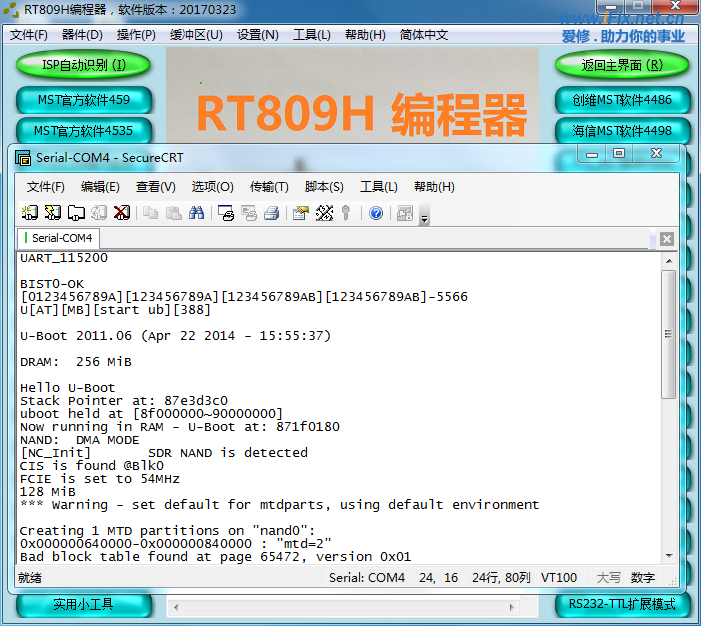Image resolution: width=701 pixels, height=626 pixels.
Task: Click the Print Screen icon
Action: [226, 213]
